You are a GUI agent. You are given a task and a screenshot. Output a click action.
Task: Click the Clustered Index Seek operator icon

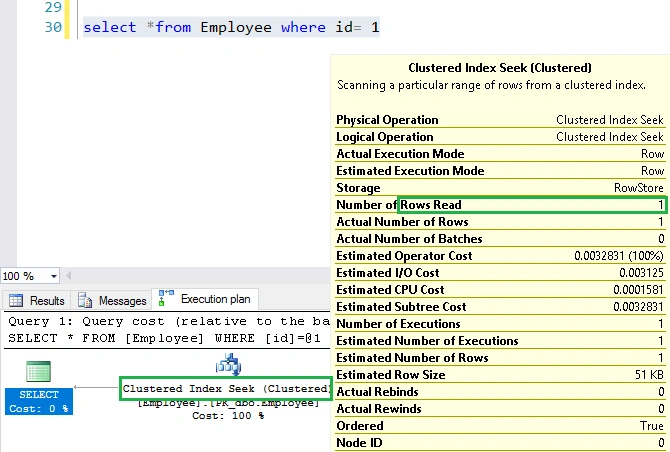pyautogui.click(x=229, y=364)
